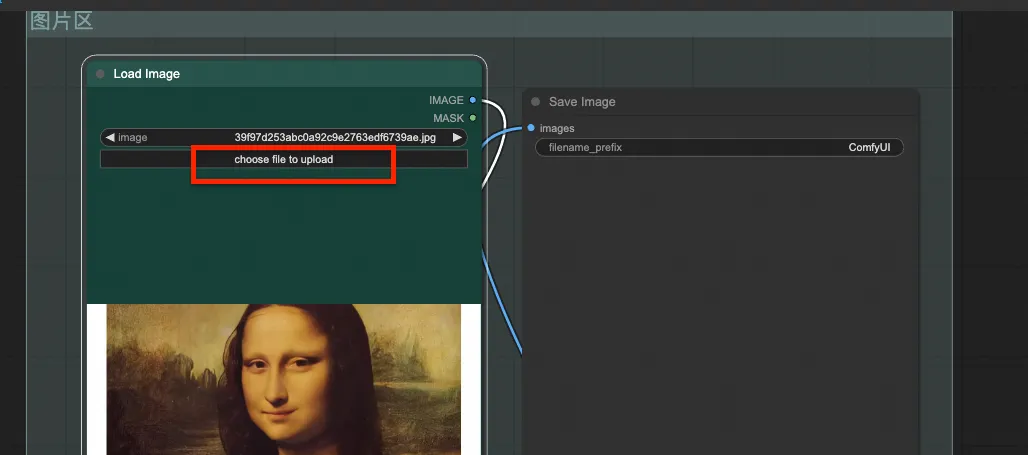The width and height of the screenshot is (1028, 455).
Task: Edit the filename_prefix field containing ComfyUI
Action: [719, 148]
